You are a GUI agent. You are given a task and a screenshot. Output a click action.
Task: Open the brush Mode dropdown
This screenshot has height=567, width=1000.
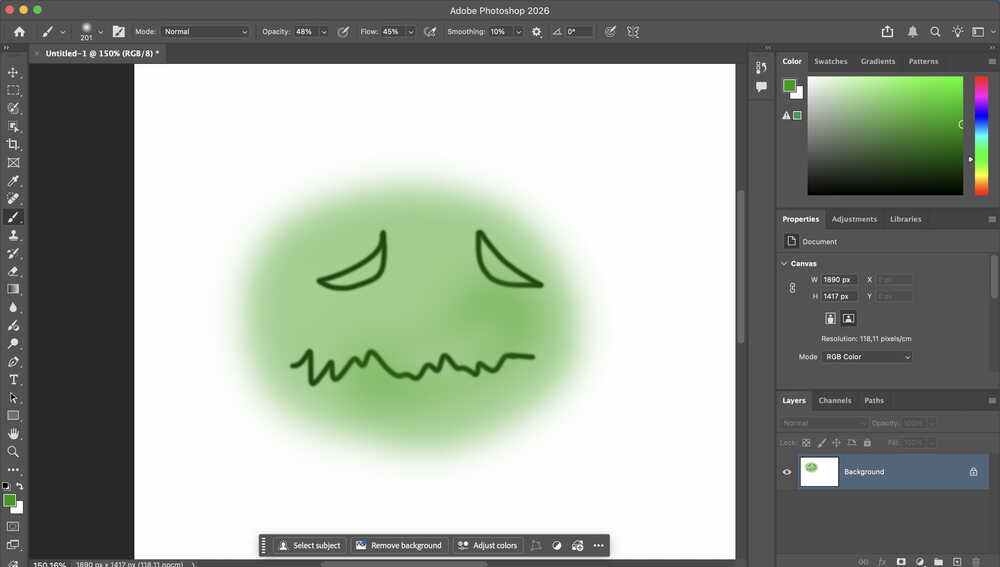click(205, 31)
